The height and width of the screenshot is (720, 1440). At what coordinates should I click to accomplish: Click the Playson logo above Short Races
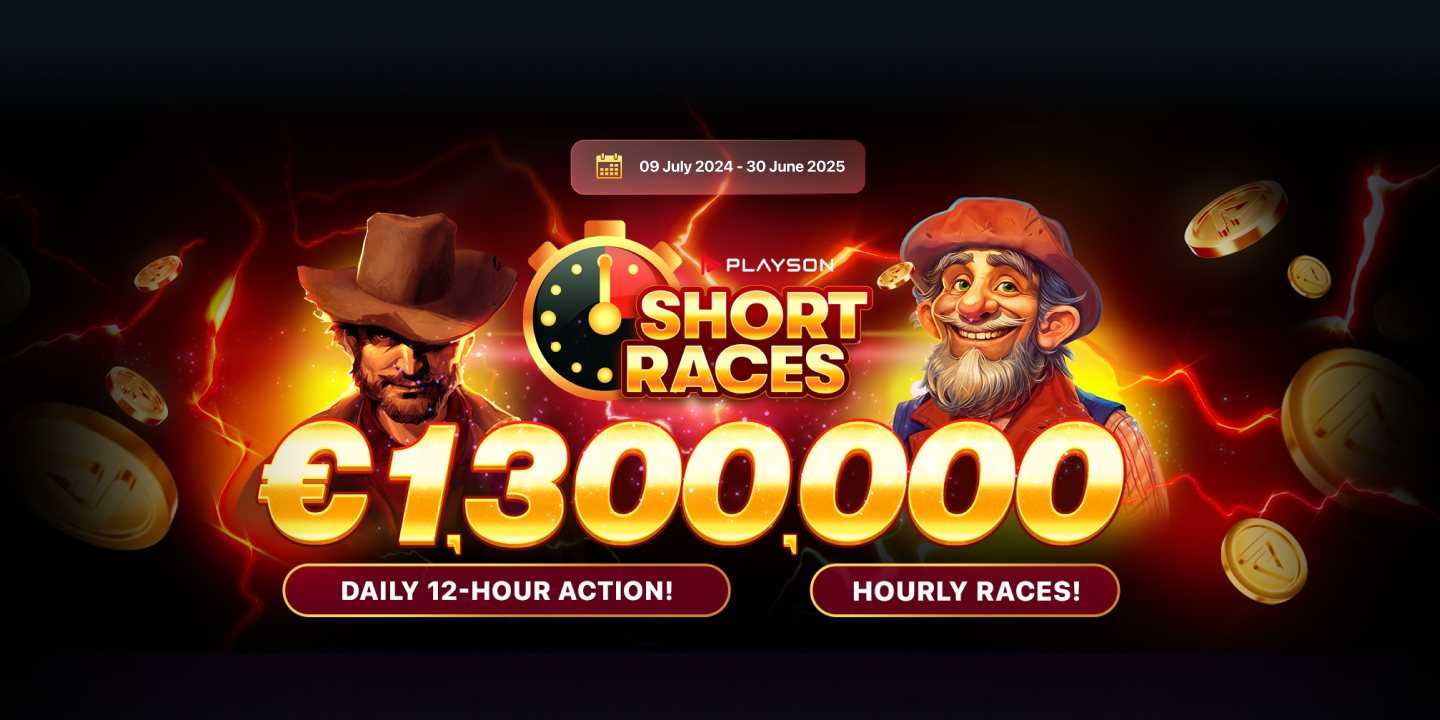[x=767, y=265]
